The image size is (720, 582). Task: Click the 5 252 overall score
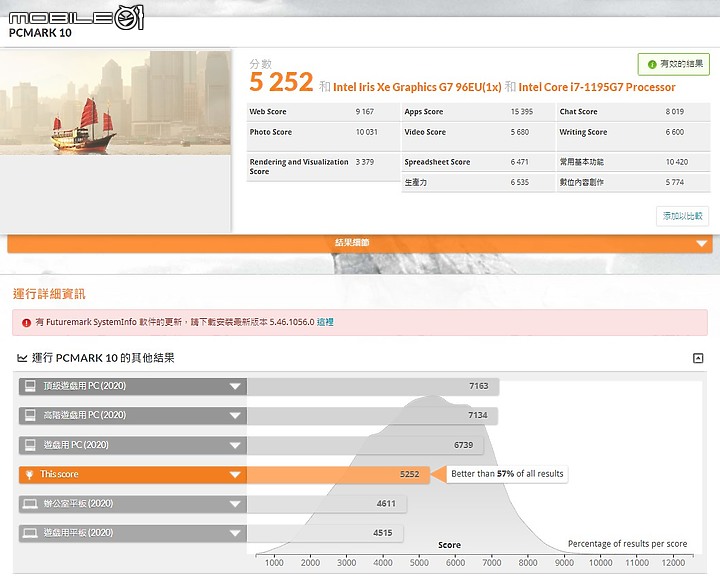coord(281,82)
